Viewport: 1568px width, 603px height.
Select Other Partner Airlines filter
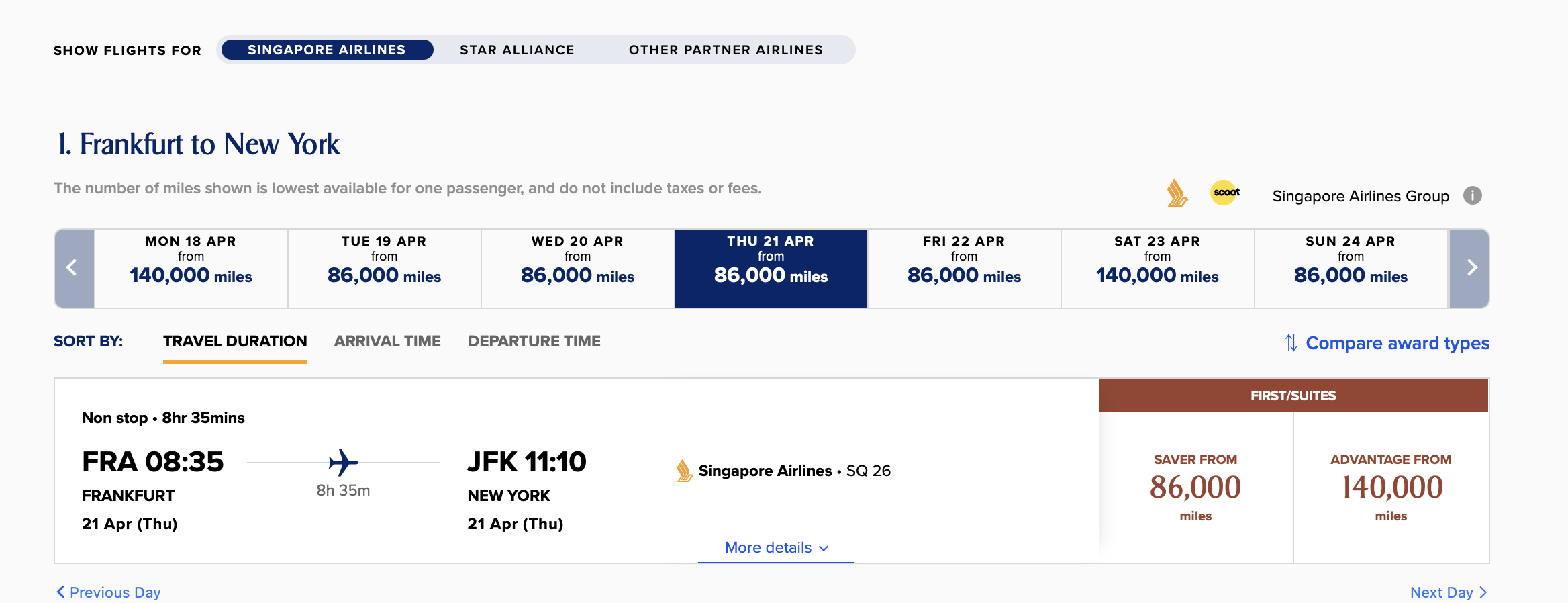(x=726, y=50)
